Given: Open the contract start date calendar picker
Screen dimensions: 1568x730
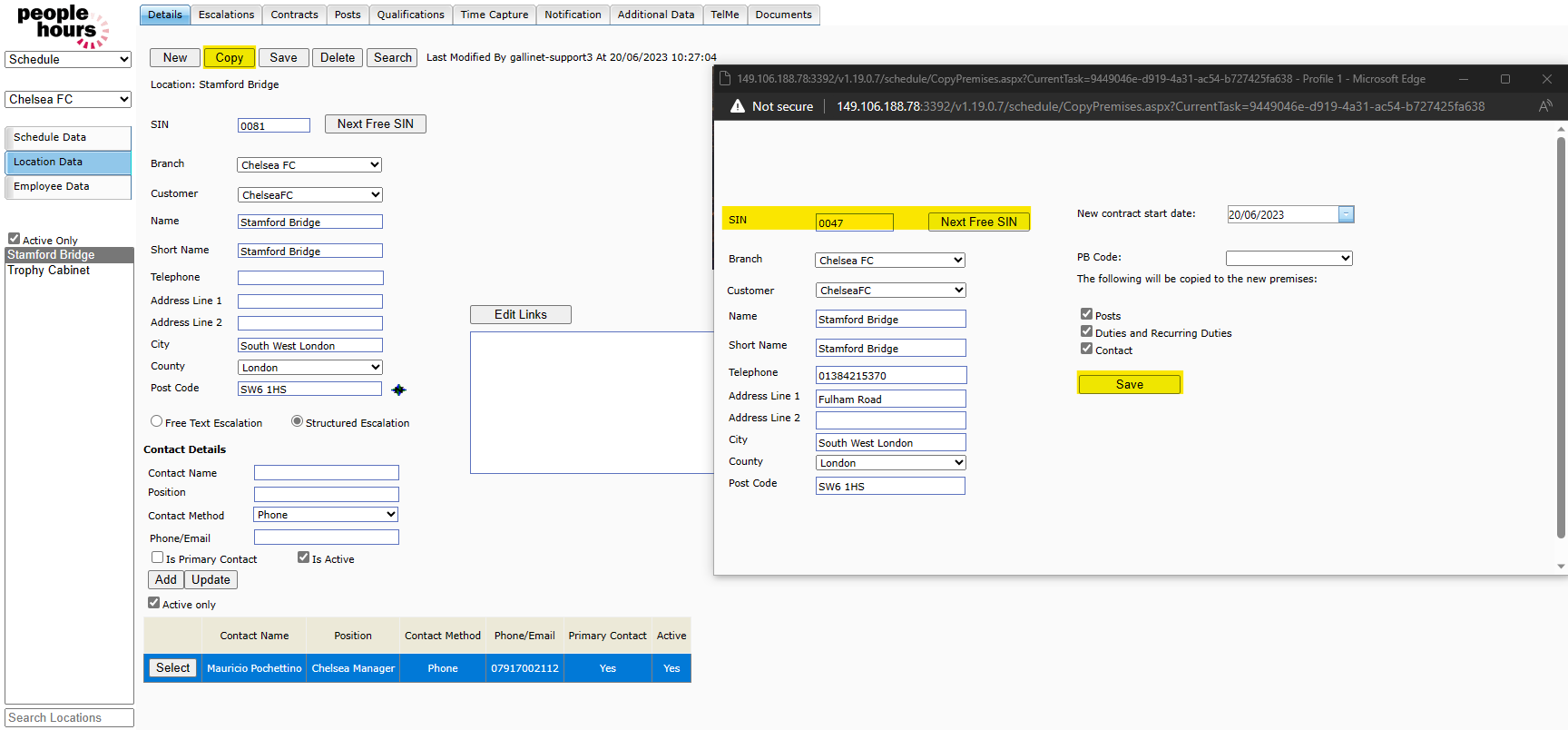Looking at the screenshot, I should coord(1347,214).
